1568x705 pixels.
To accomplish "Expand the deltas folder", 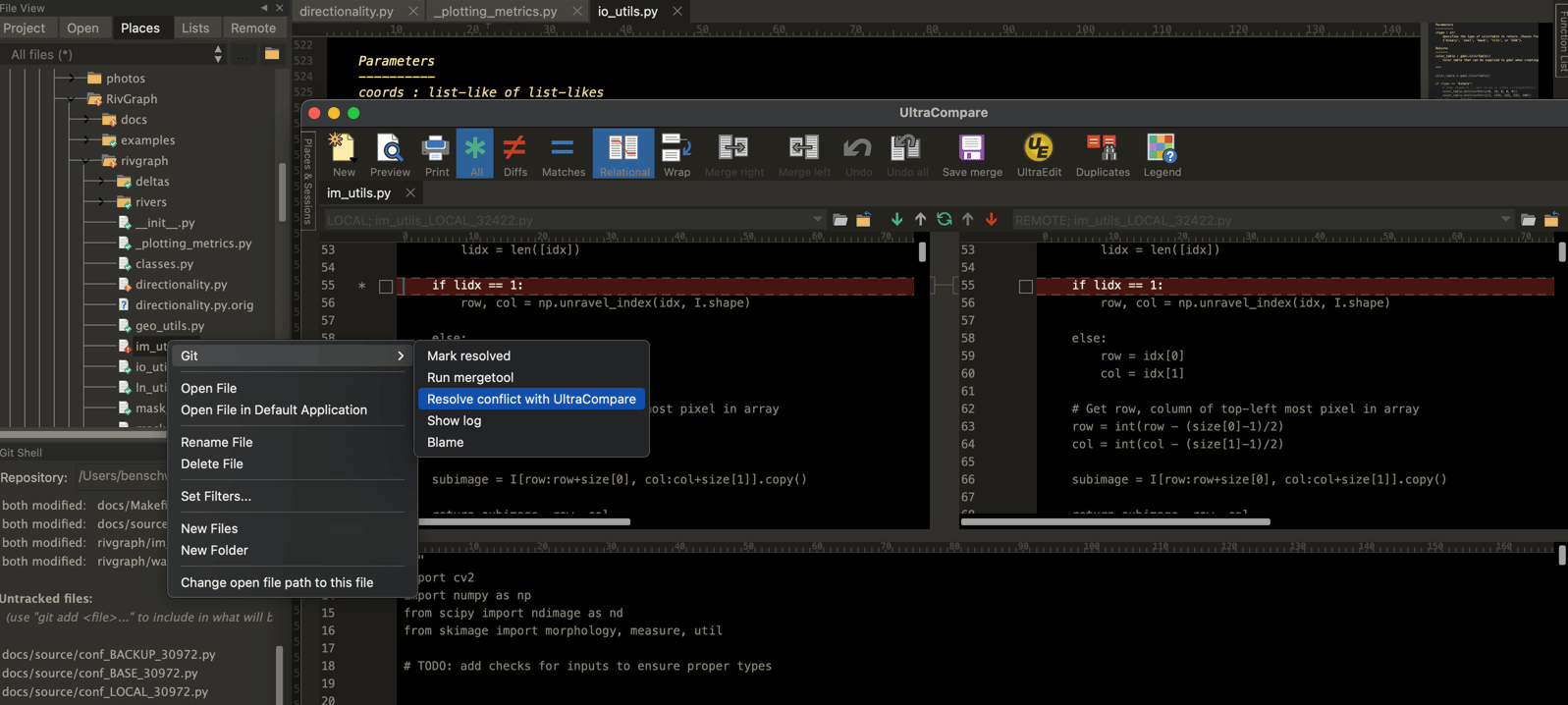I will coord(100,181).
